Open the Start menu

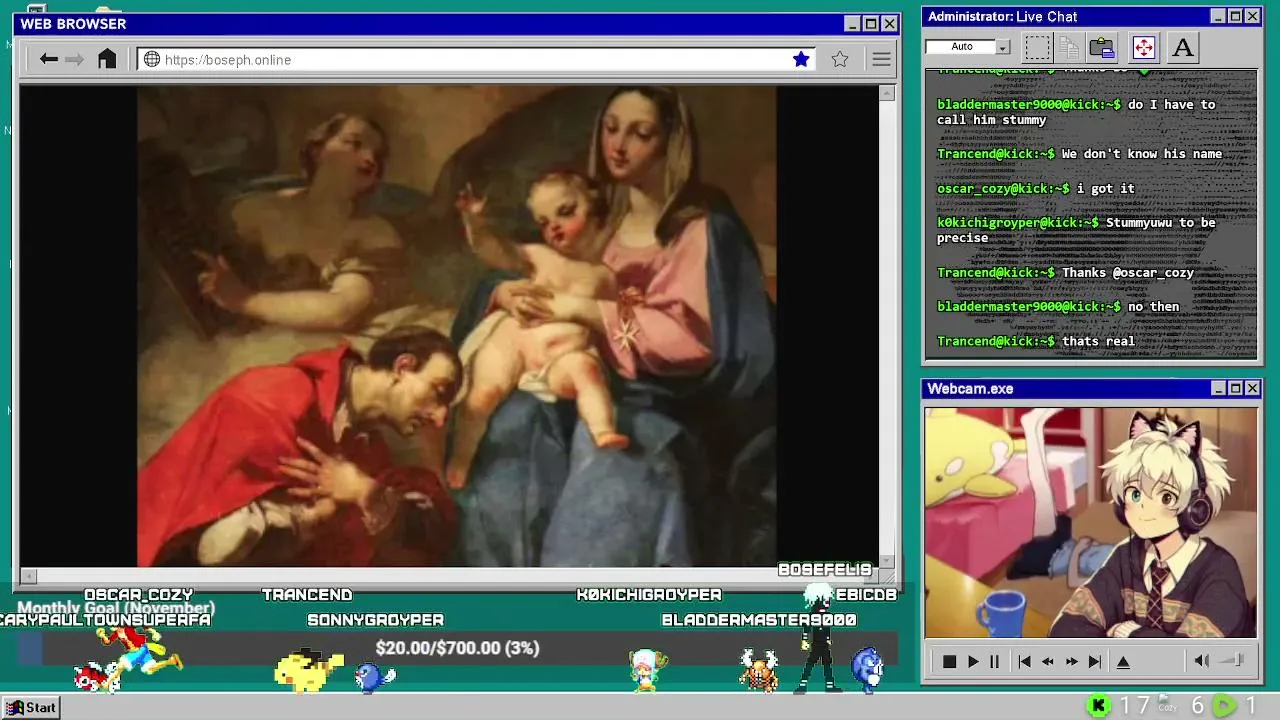pos(31,707)
